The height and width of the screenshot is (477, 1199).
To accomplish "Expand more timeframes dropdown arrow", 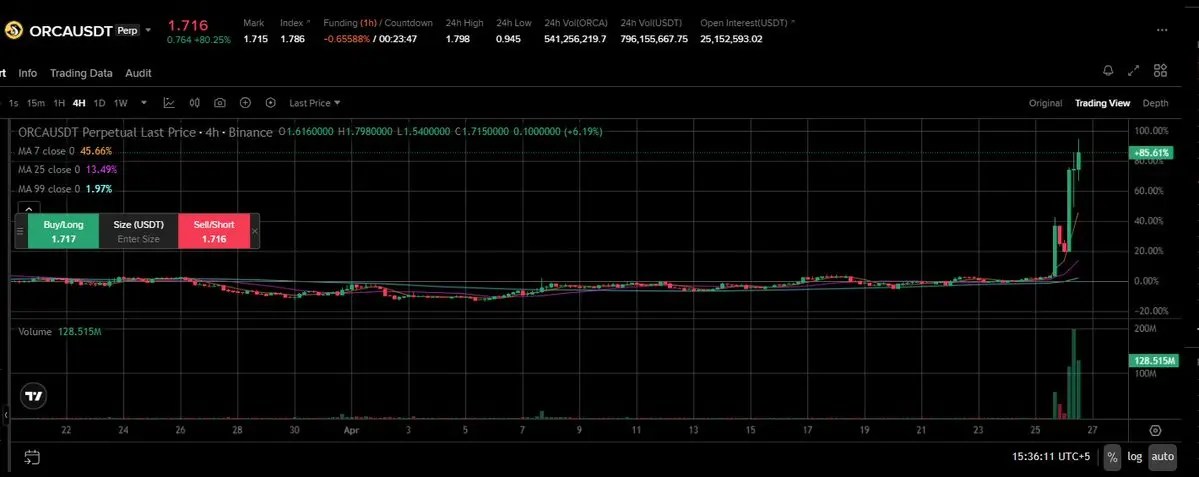I will click(143, 103).
